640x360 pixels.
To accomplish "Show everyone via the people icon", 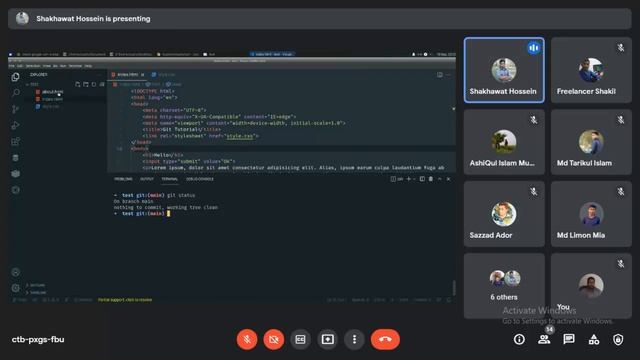I will (544, 339).
